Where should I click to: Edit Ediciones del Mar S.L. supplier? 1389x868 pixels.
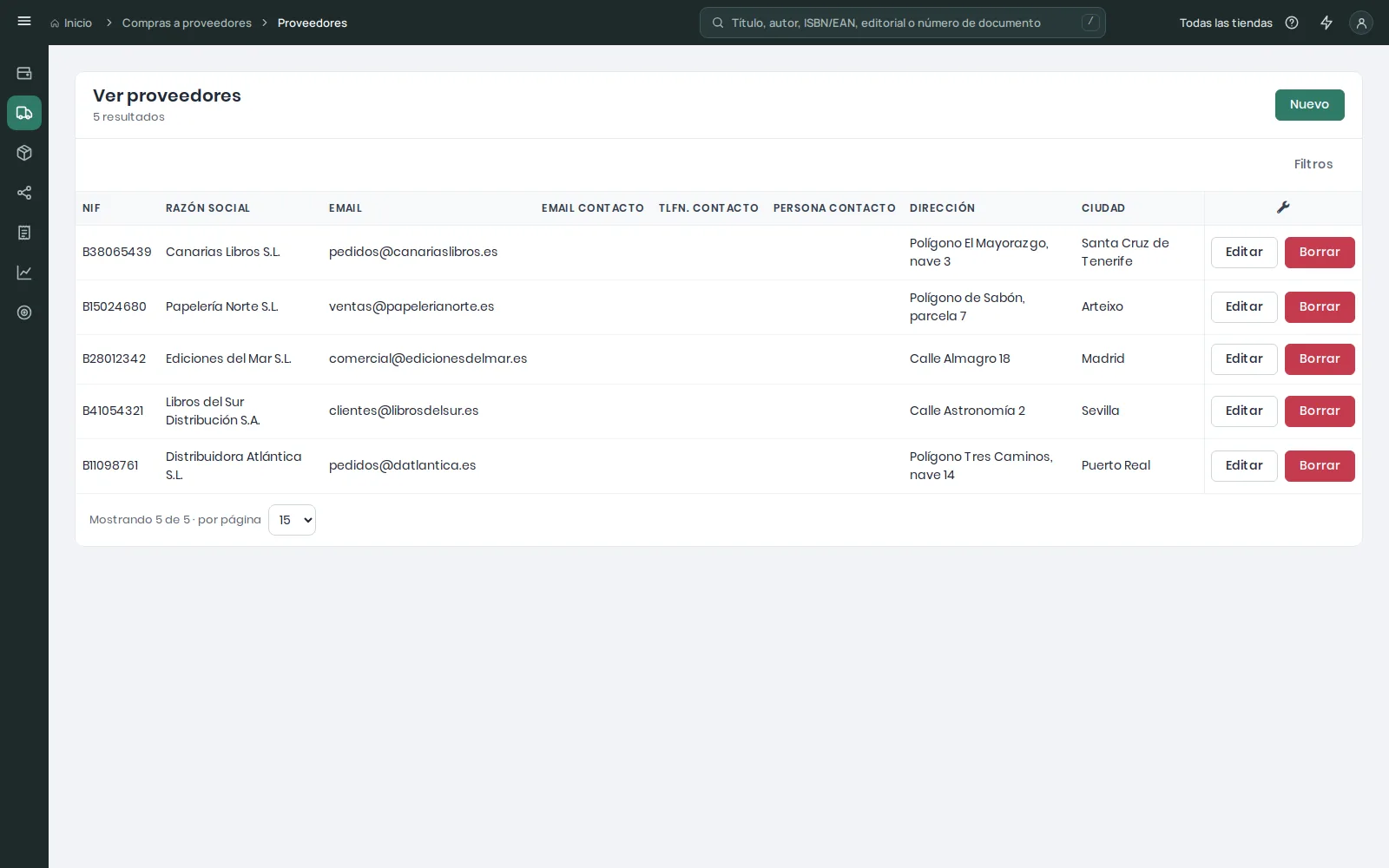point(1244,359)
